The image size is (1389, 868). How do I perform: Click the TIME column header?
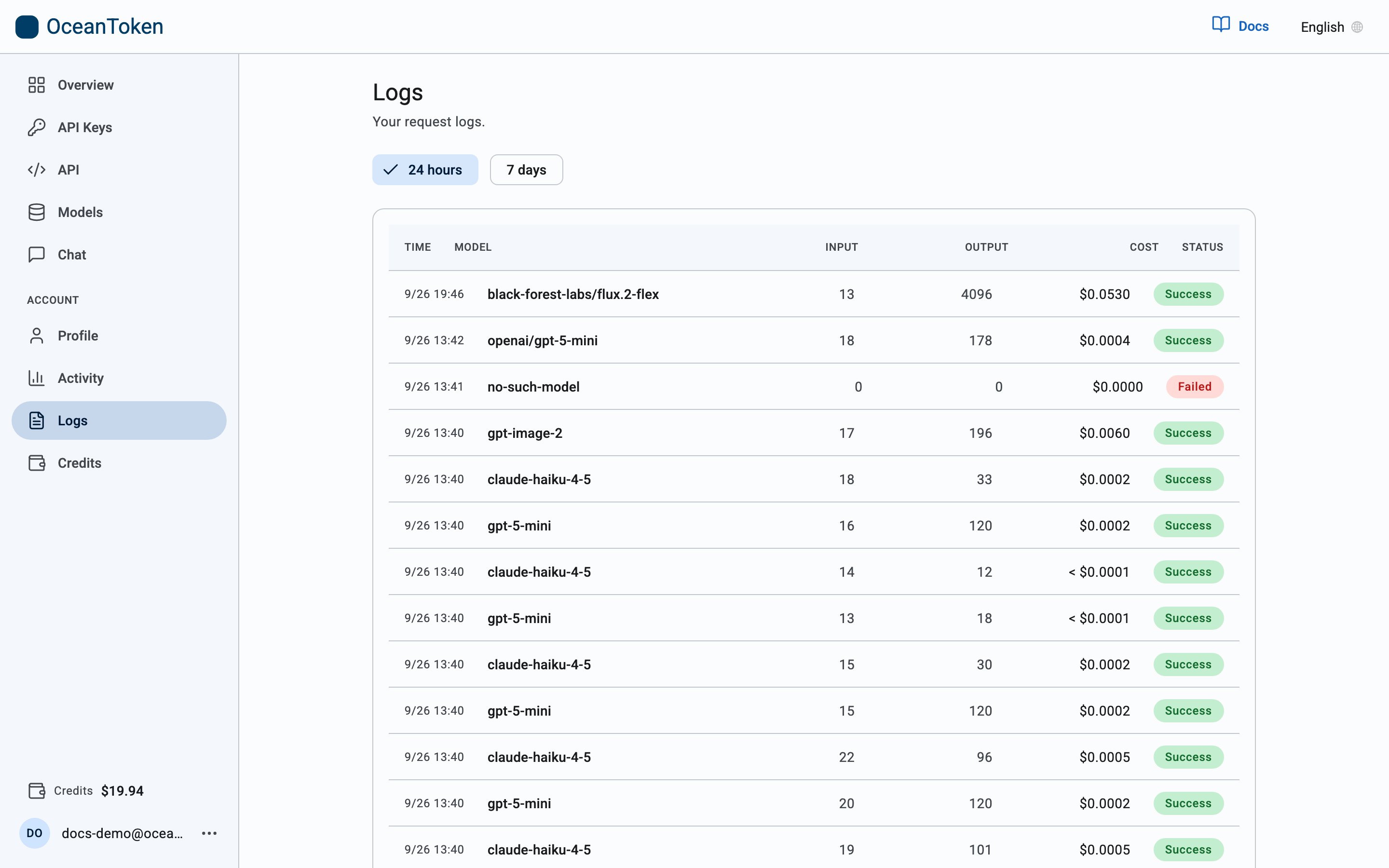[417, 247]
